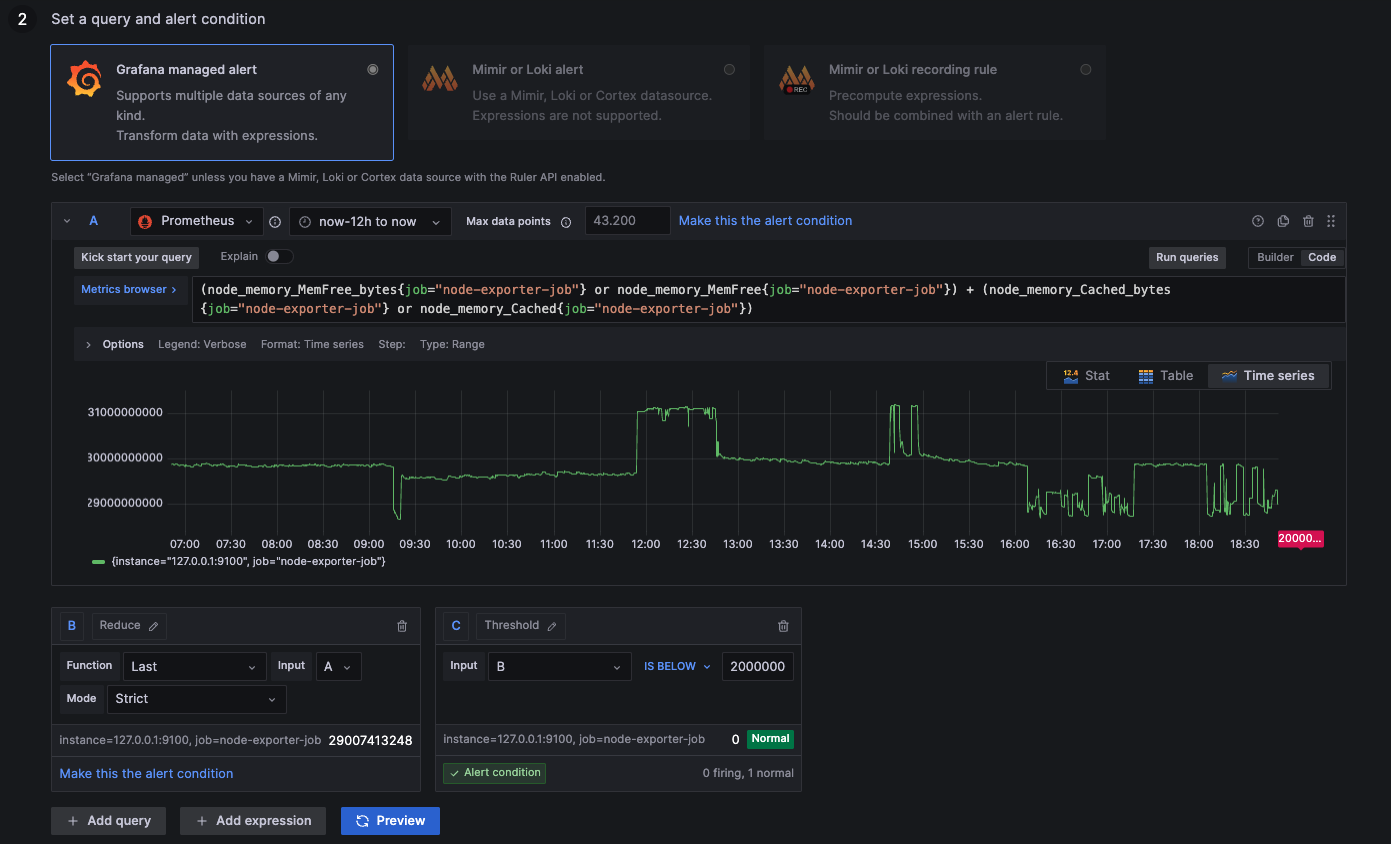This screenshot has width=1391, height=844.
Task: Switch query editor to Builder mode
Action: [1275, 257]
